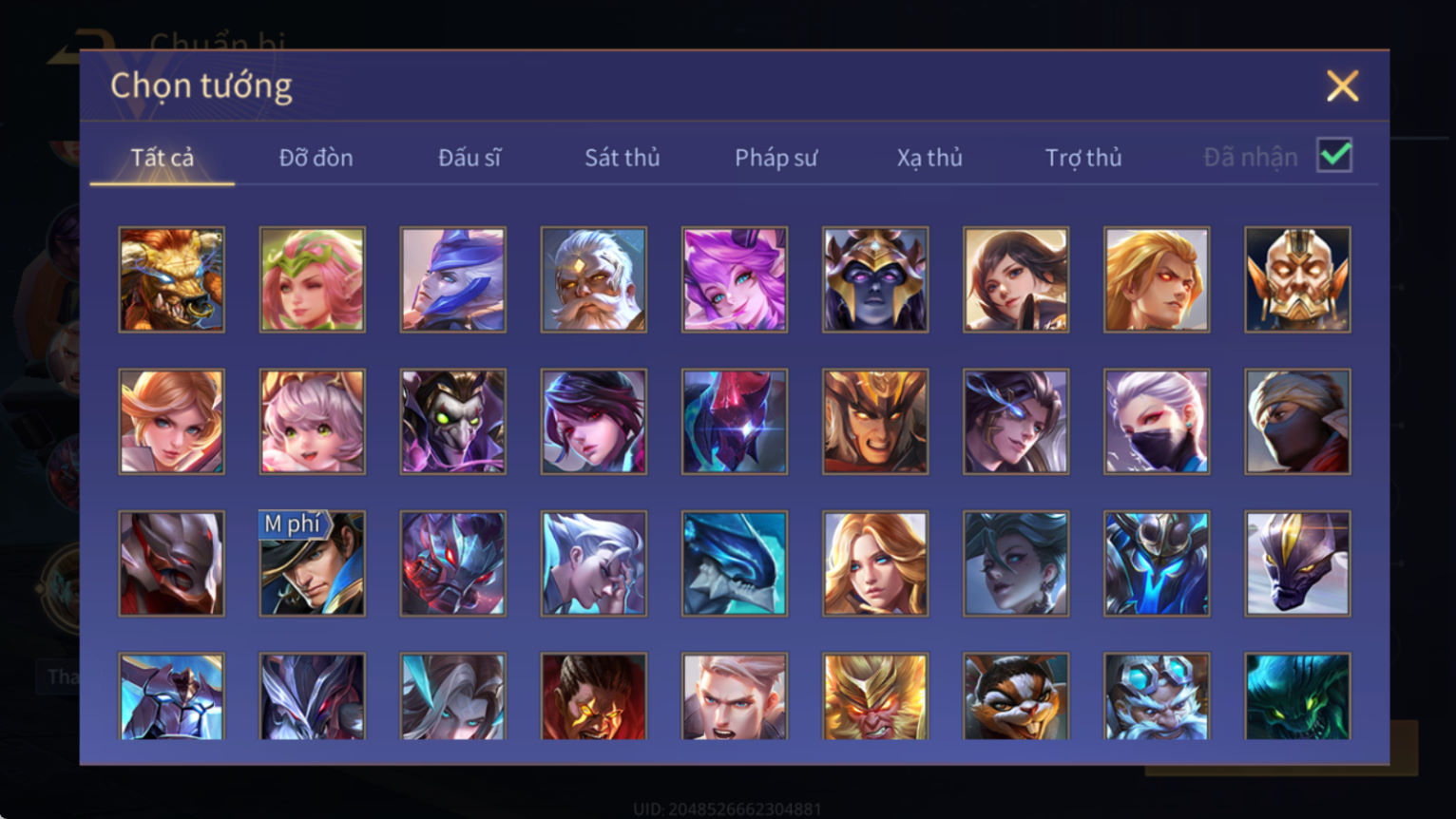Choose the golden monkey king hero
The image size is (1456, 819).
875,696
